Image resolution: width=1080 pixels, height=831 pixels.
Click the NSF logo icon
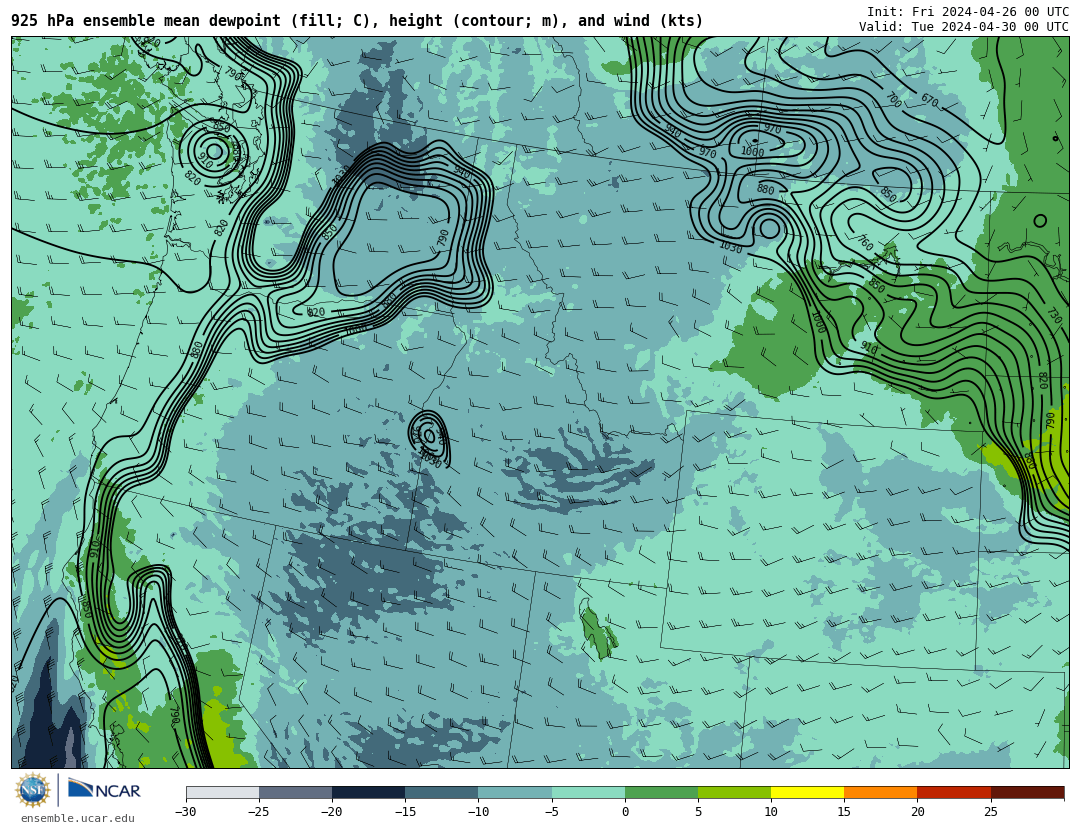tap(33, 790)
